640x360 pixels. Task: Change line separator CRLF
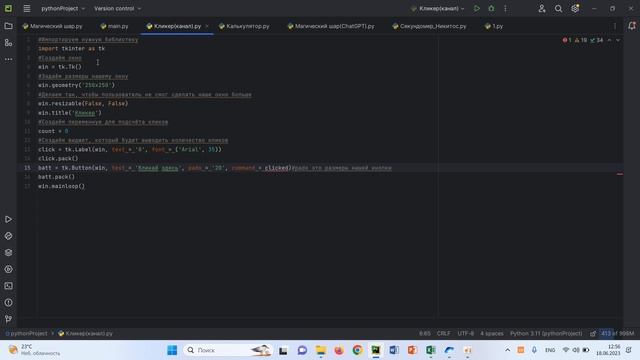443,333
